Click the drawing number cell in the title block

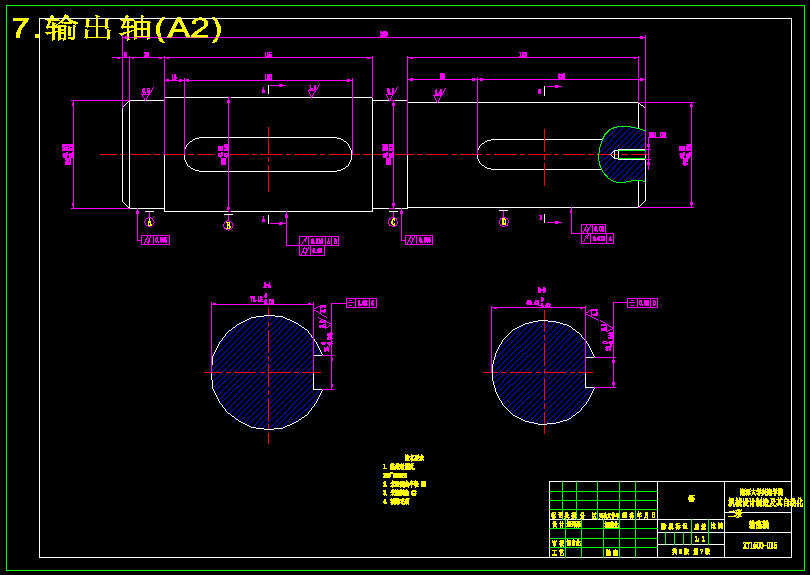pyautogui.click(x=760, y=546)
